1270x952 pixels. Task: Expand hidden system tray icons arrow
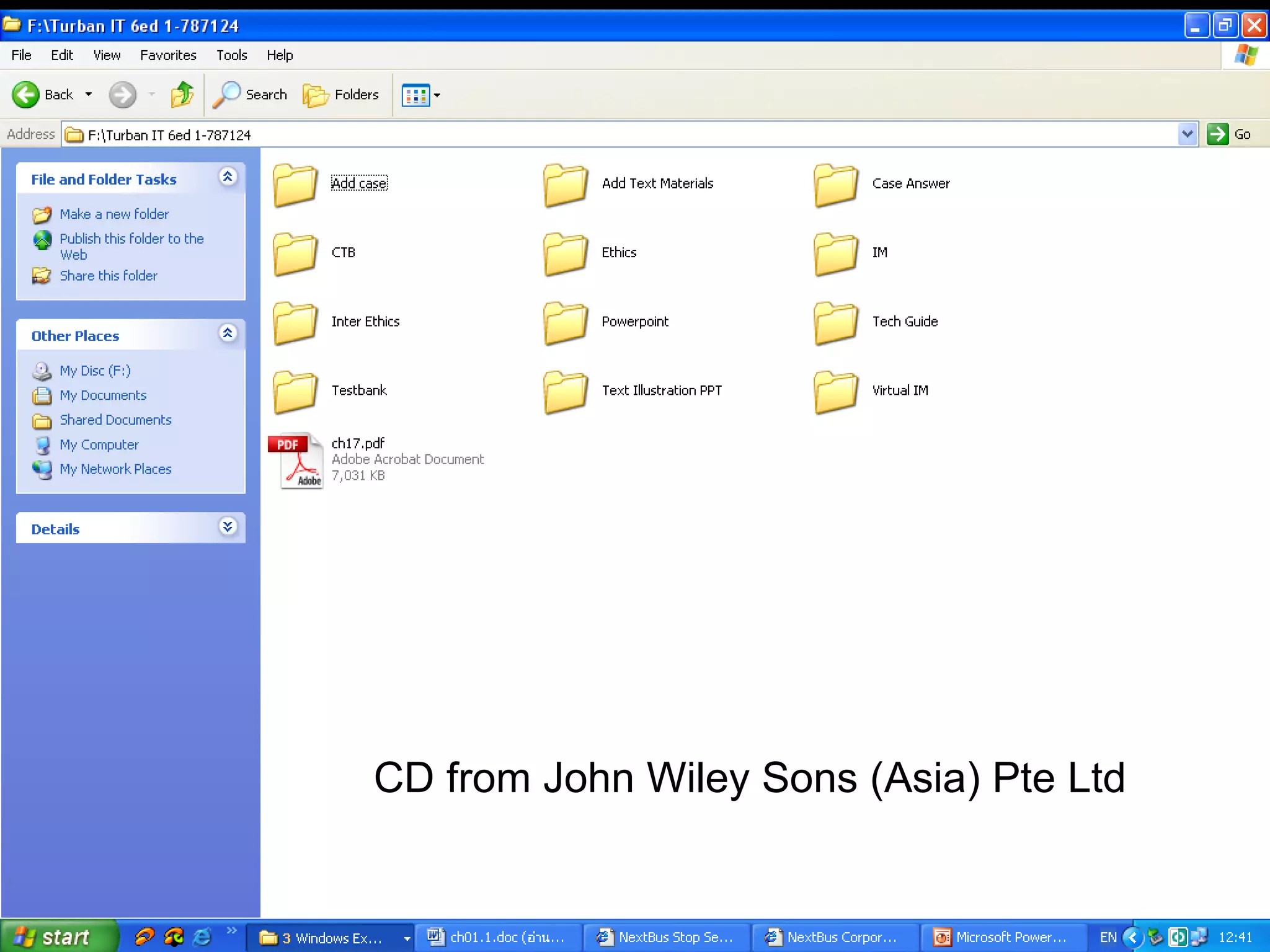(x=1134, y=937)
